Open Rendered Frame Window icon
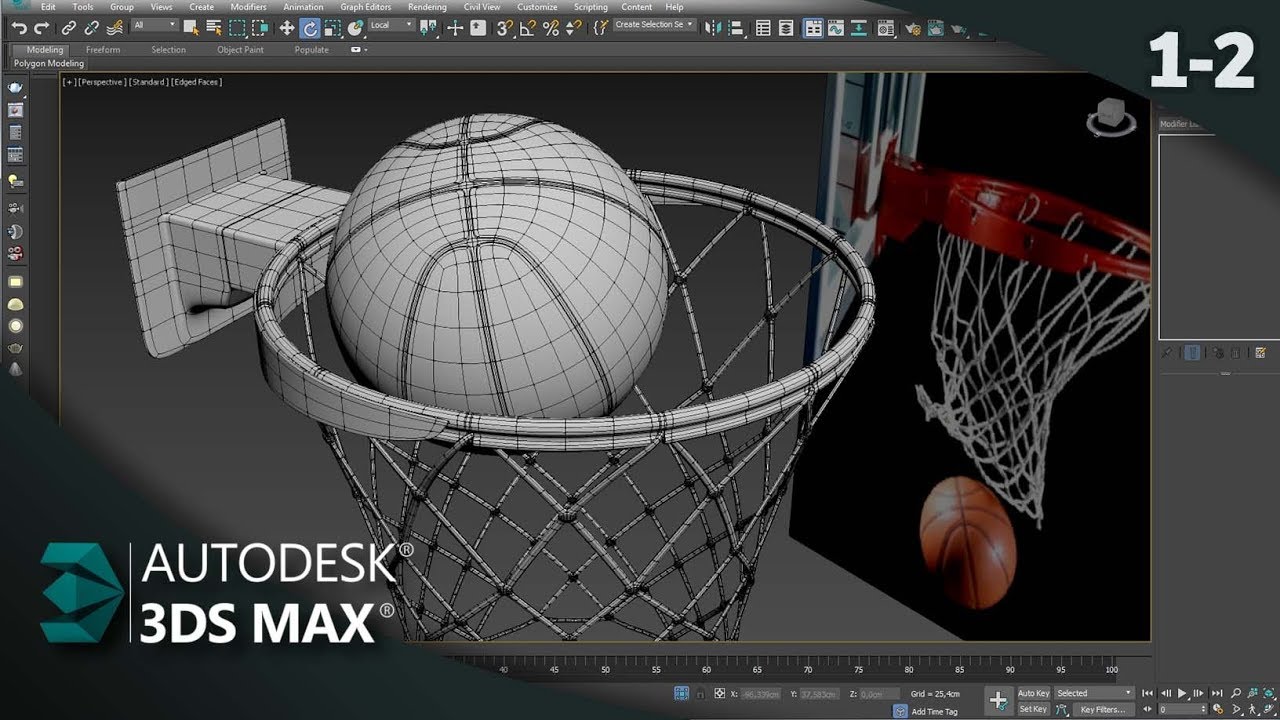Image resolution: width=1280 pixels, height=720 pixels. pos(936,28)
